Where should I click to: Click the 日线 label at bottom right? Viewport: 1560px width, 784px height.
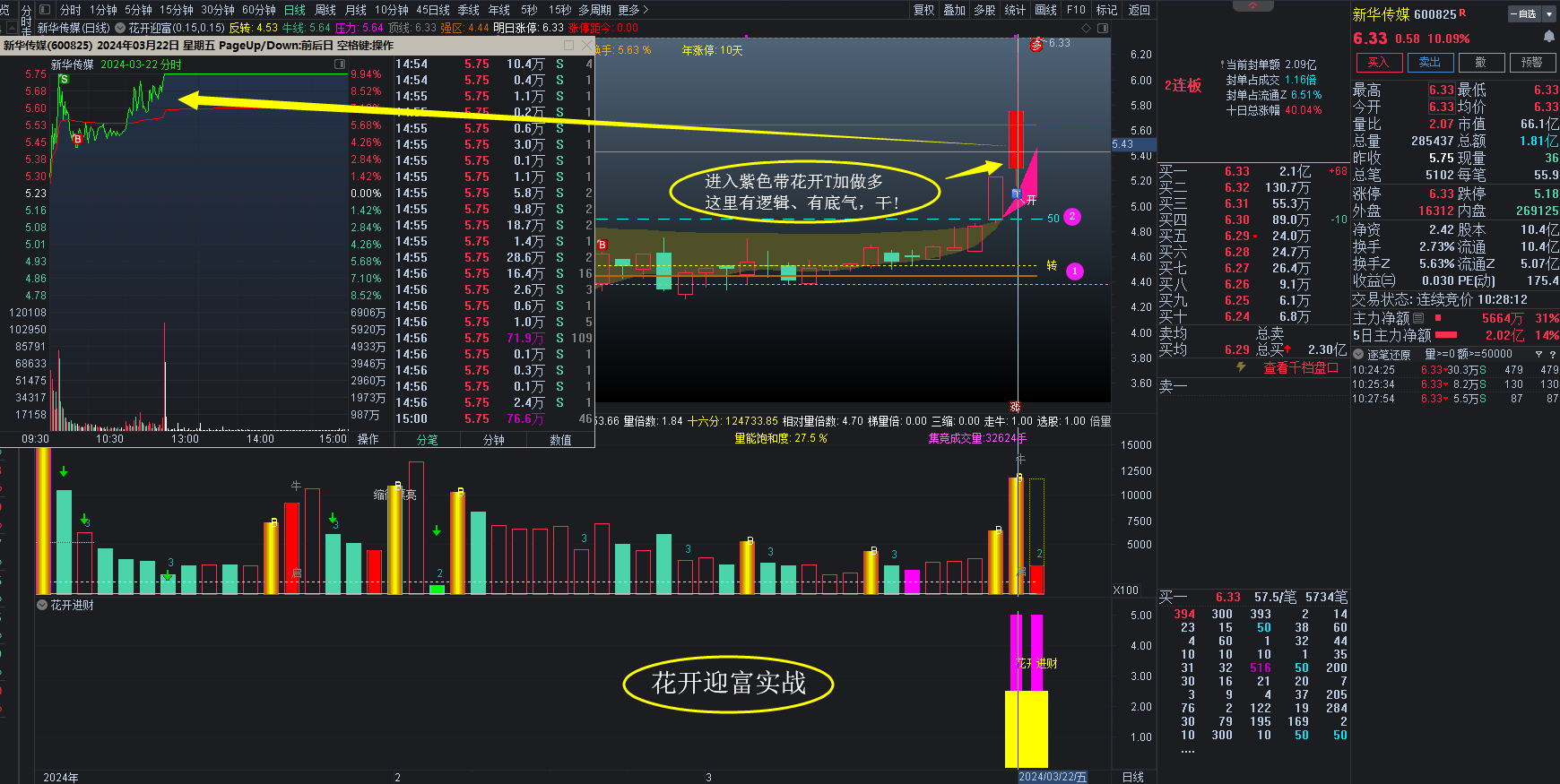1133,777
